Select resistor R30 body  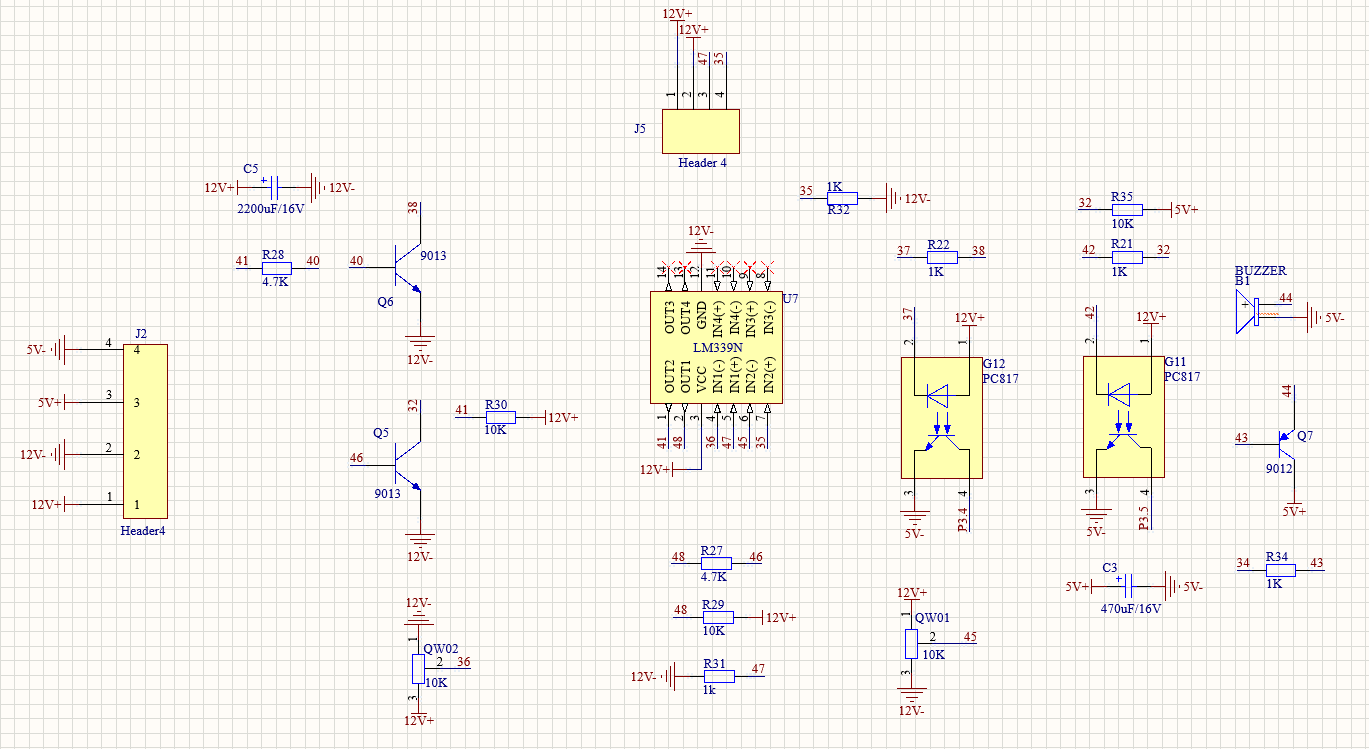[499, 417]
